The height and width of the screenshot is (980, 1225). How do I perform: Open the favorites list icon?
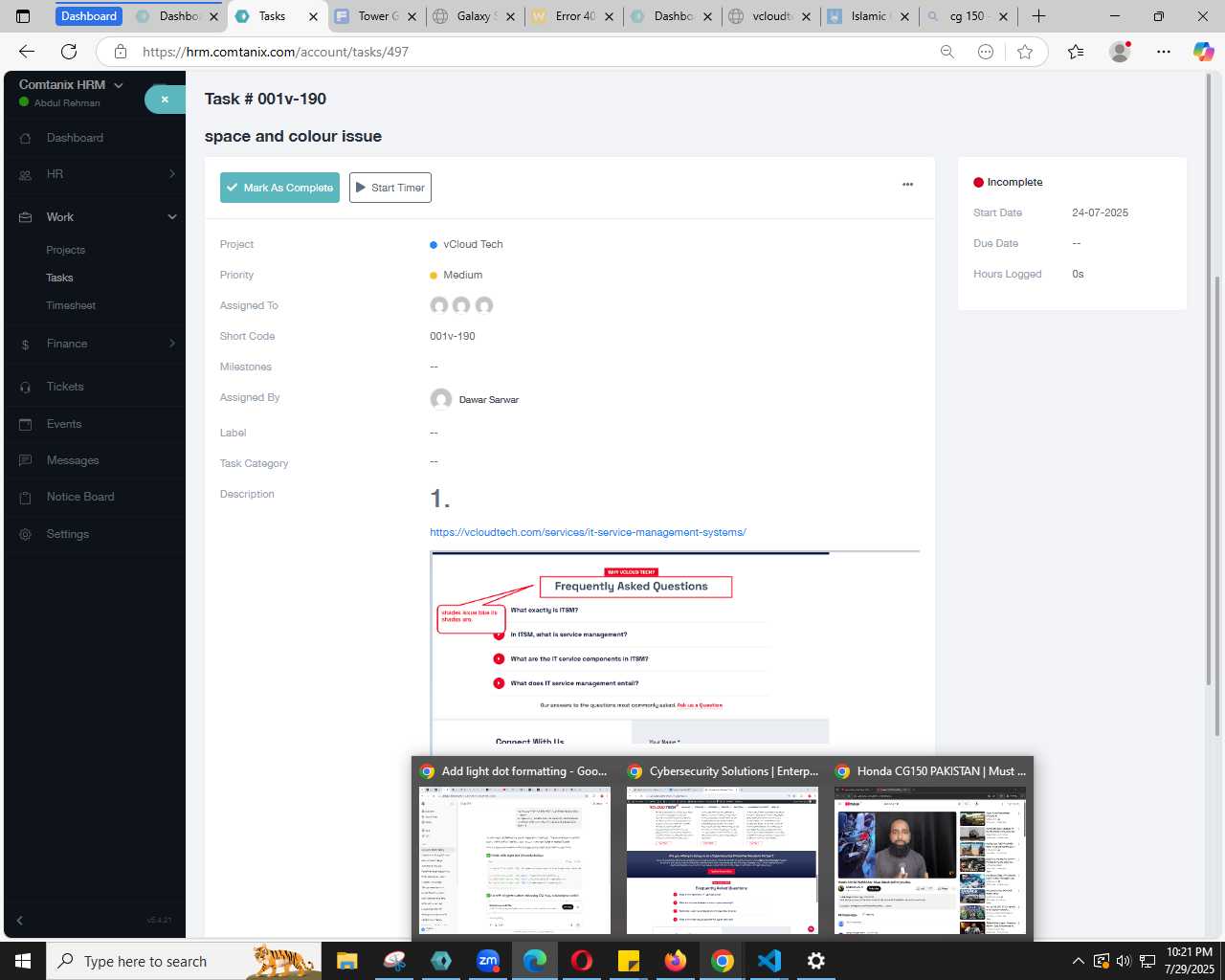1076,52
